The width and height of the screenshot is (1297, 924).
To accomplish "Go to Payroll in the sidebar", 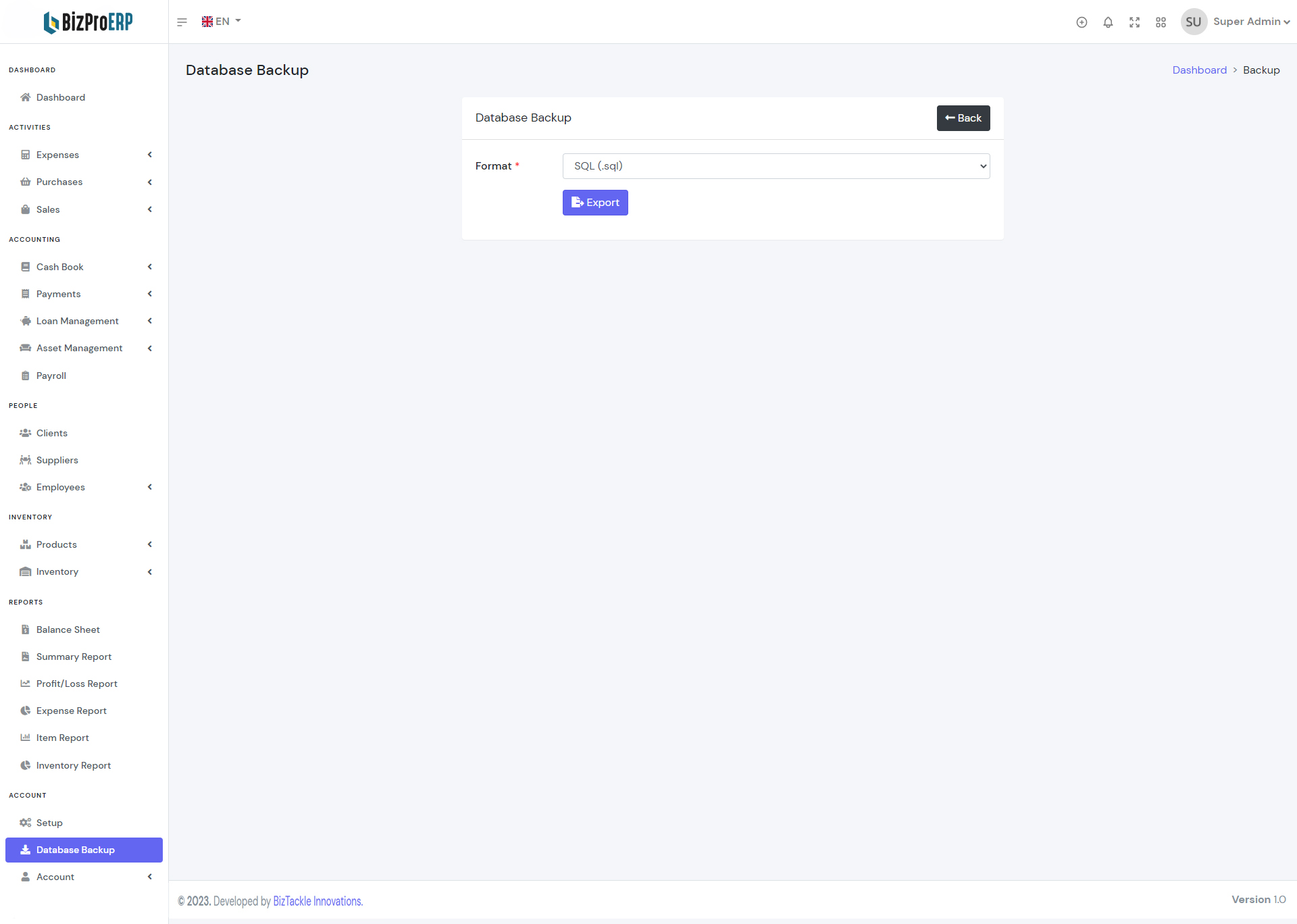I will (51, 376).
